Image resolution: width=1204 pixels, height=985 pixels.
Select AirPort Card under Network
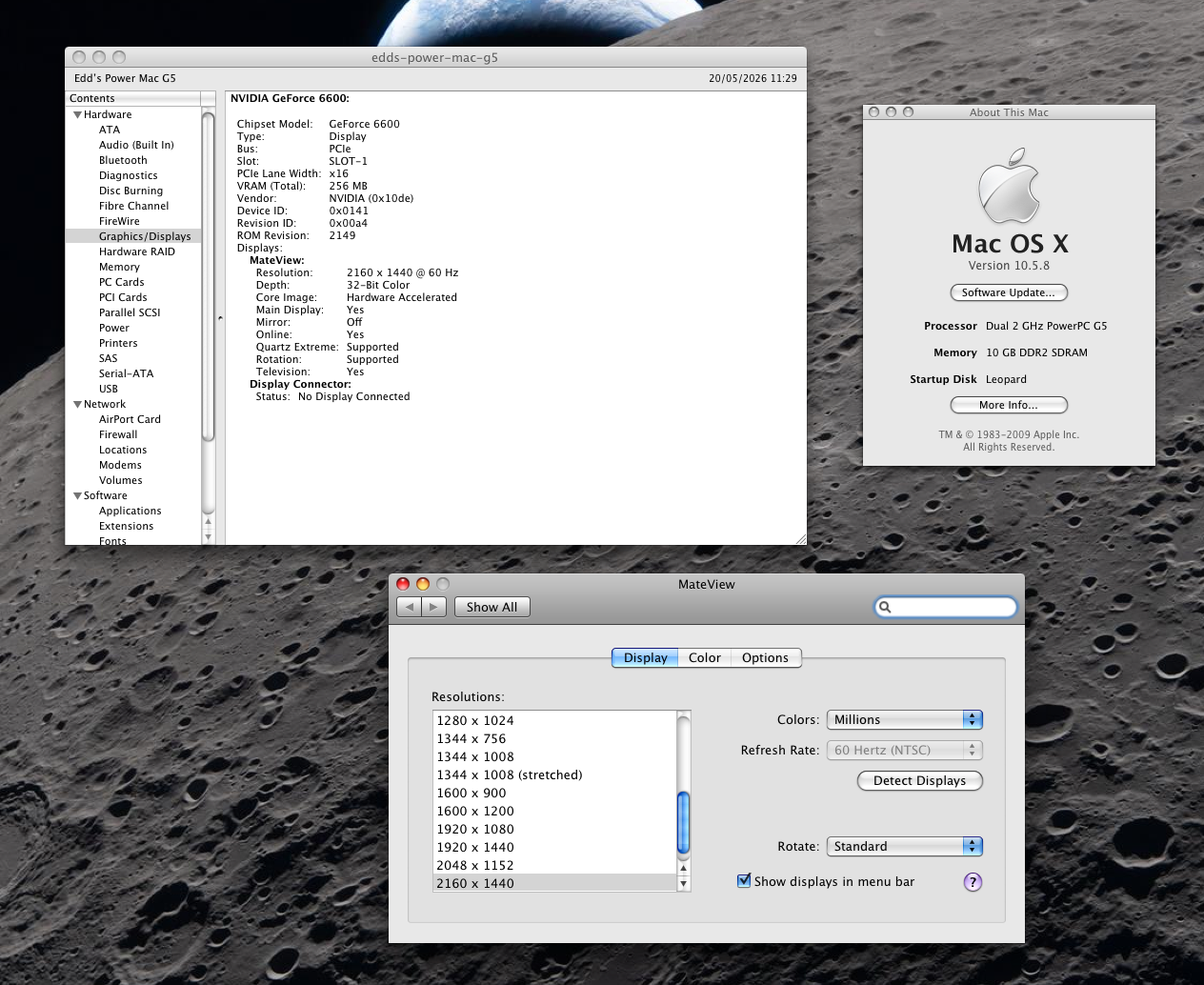(x=130, y=420)
